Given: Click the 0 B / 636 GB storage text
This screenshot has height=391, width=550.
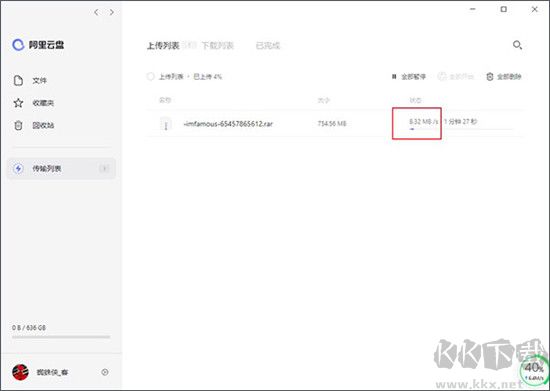Looking at the screenshot, I should [x=29, y=328].
